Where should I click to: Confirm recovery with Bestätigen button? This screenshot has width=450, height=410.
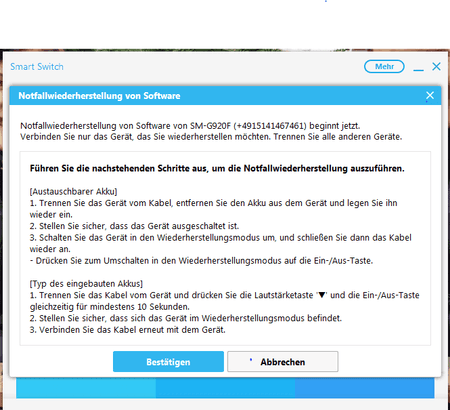coord(168,362)
